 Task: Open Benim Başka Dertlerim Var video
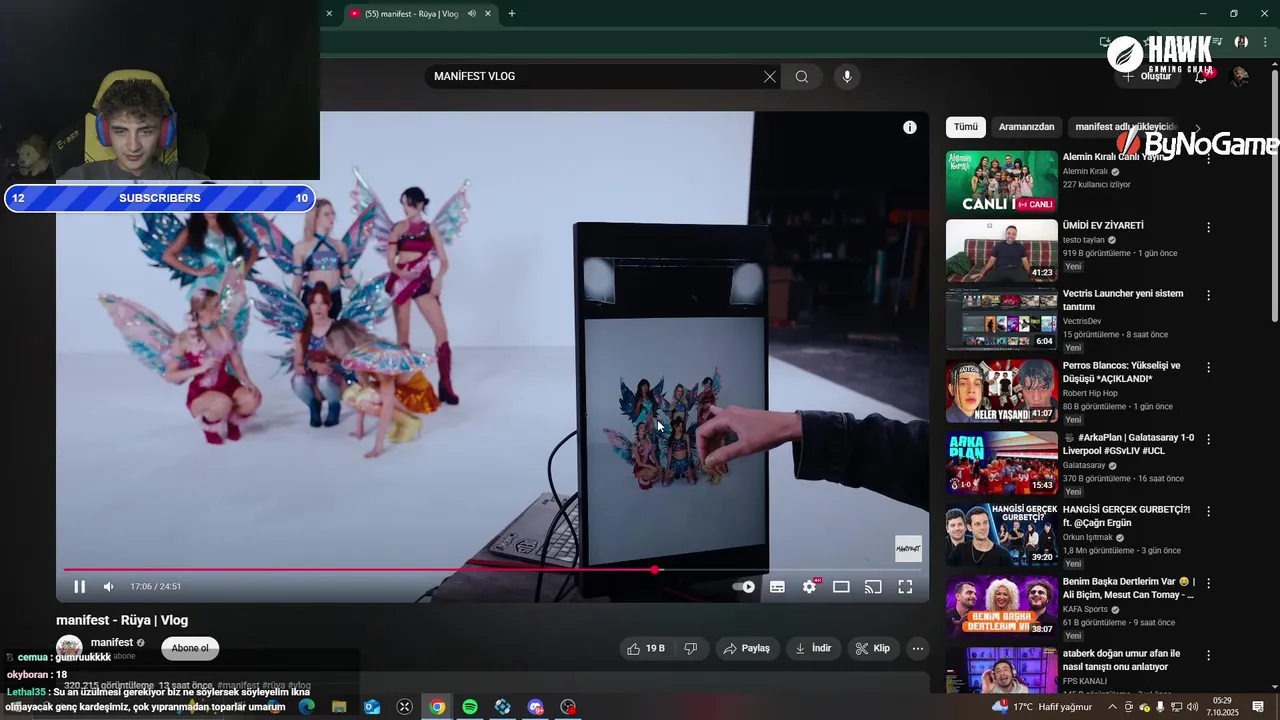pyautogui.click(x=1129, y=588)
